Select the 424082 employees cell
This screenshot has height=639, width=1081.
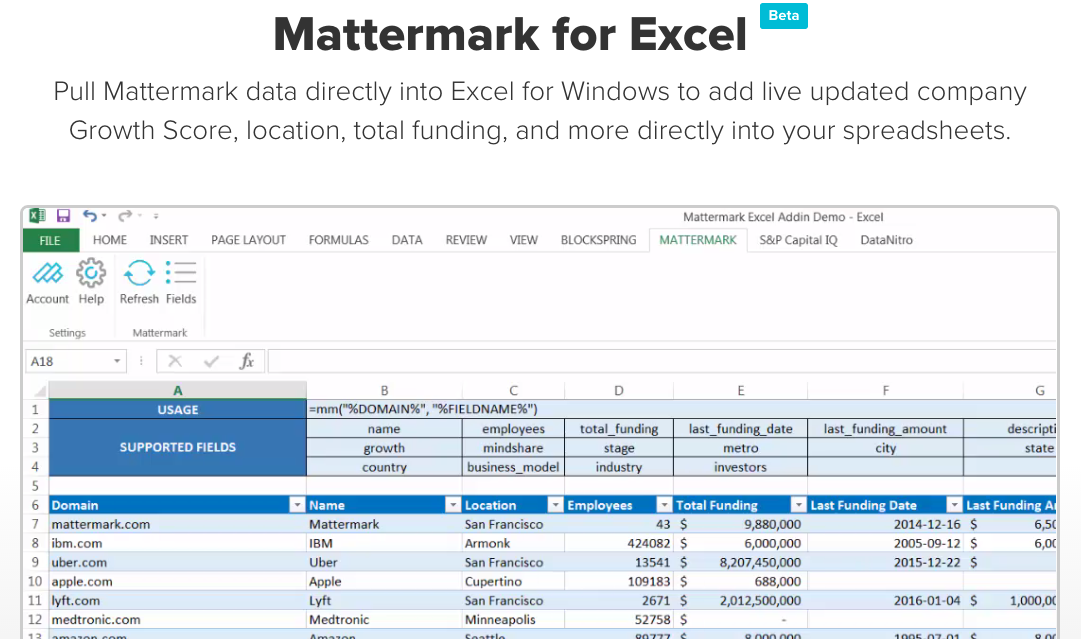tap(619, 543)
